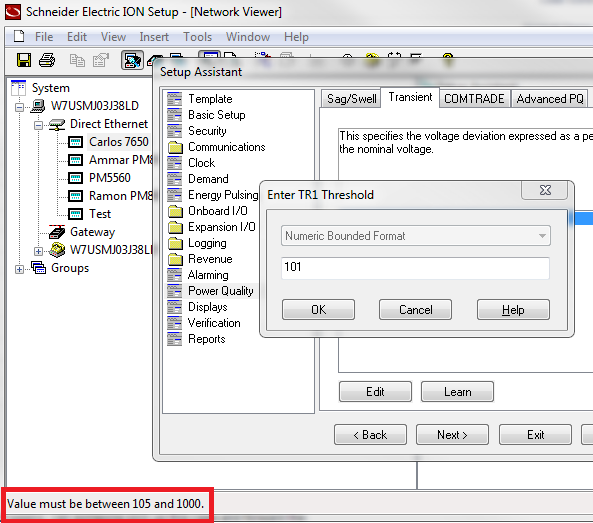Advance with the Next button
The image size is (593, 523).
coord(452,435)
